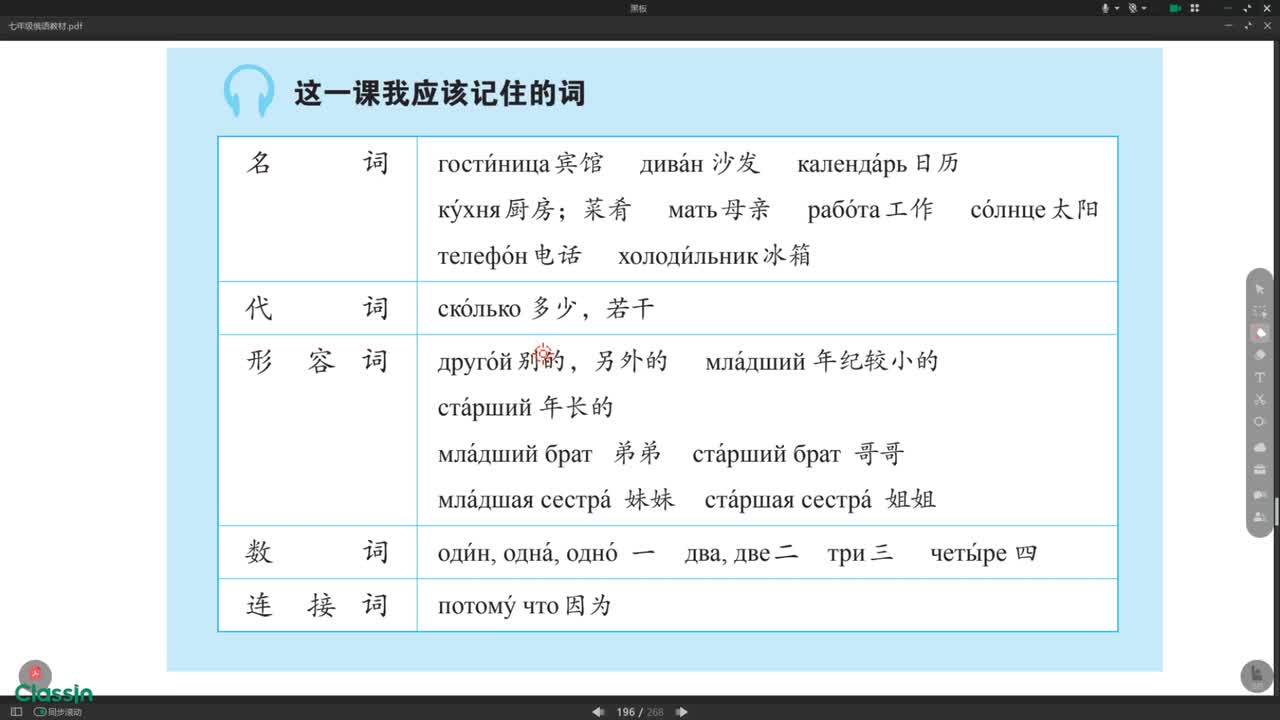Image resolution: width=1280 pixels, height=720 pixels.
Task: Close the PDF document sub-window
Action: [1267, 26]
